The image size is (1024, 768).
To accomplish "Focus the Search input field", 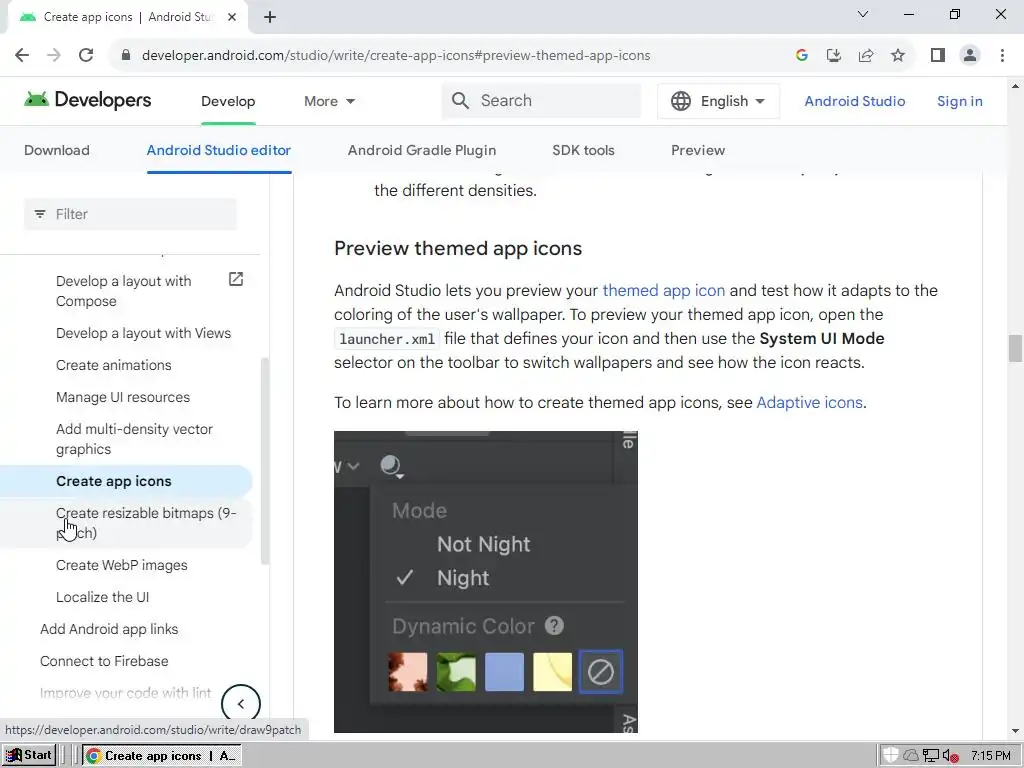I will [541, 101].
